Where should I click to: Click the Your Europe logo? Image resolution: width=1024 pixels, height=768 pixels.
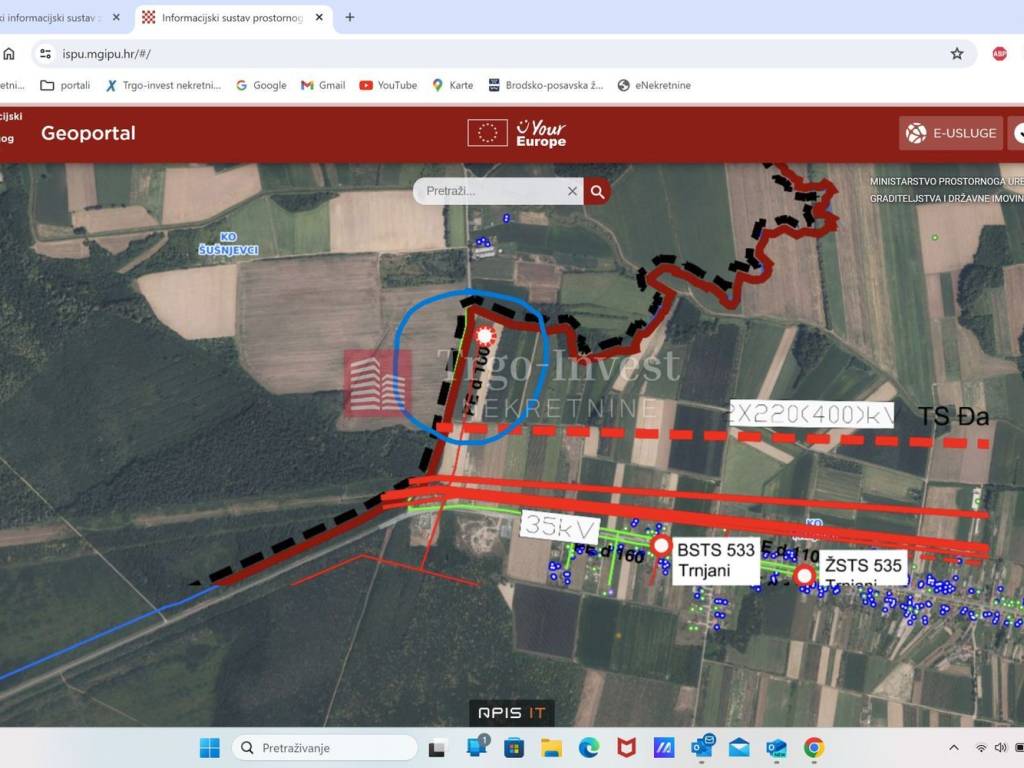(x=540, y=133)
